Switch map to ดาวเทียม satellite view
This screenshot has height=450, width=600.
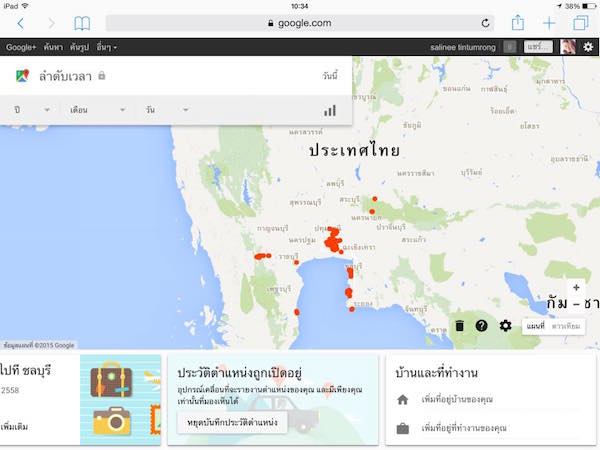click(567, 326)
